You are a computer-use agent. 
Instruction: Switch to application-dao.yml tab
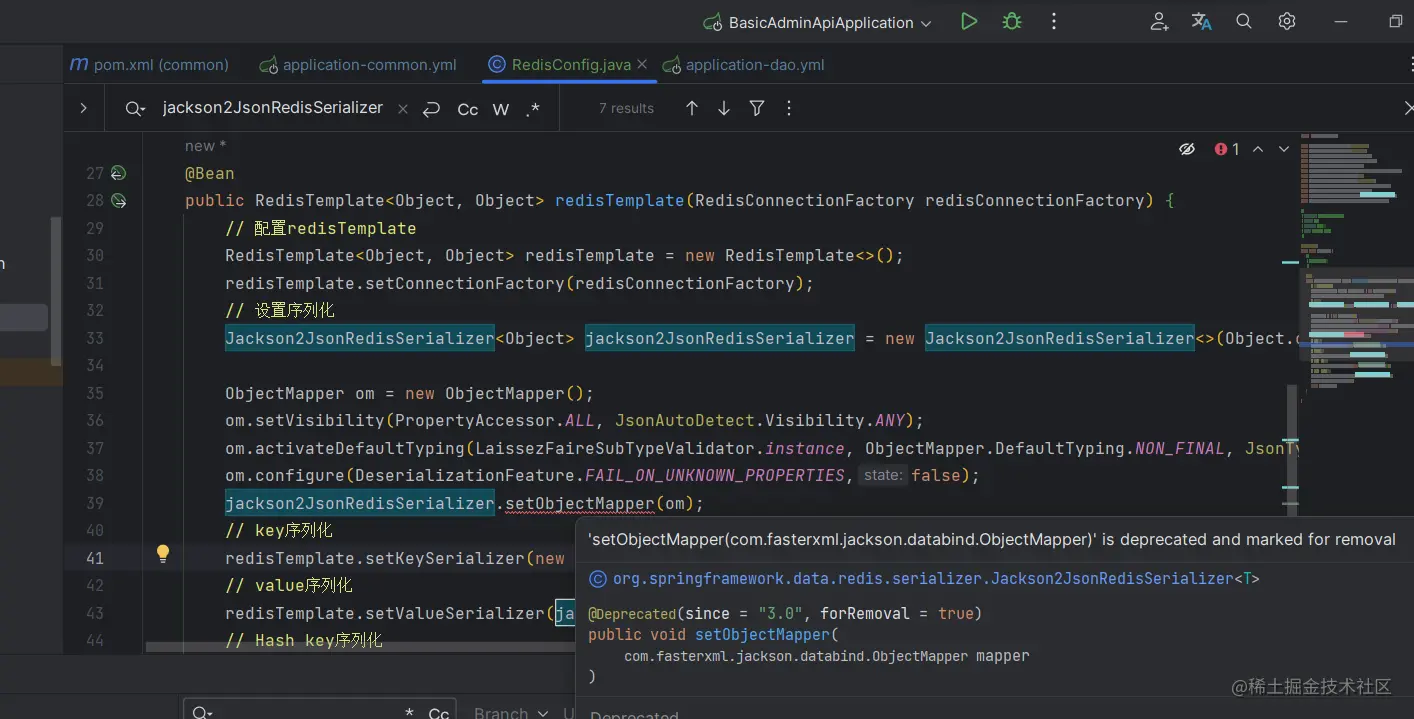(743, 65)
